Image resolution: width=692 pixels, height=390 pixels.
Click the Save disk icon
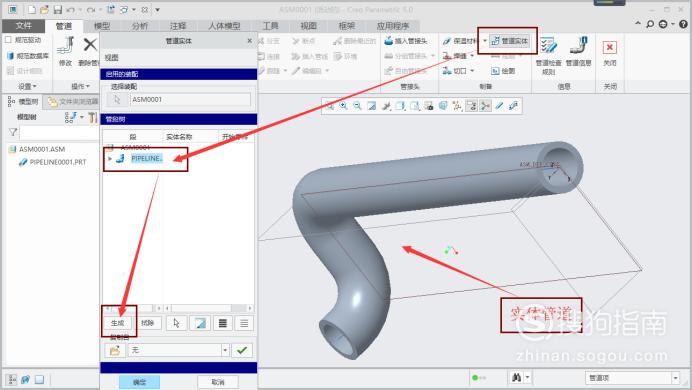click(x=58, y=9)
